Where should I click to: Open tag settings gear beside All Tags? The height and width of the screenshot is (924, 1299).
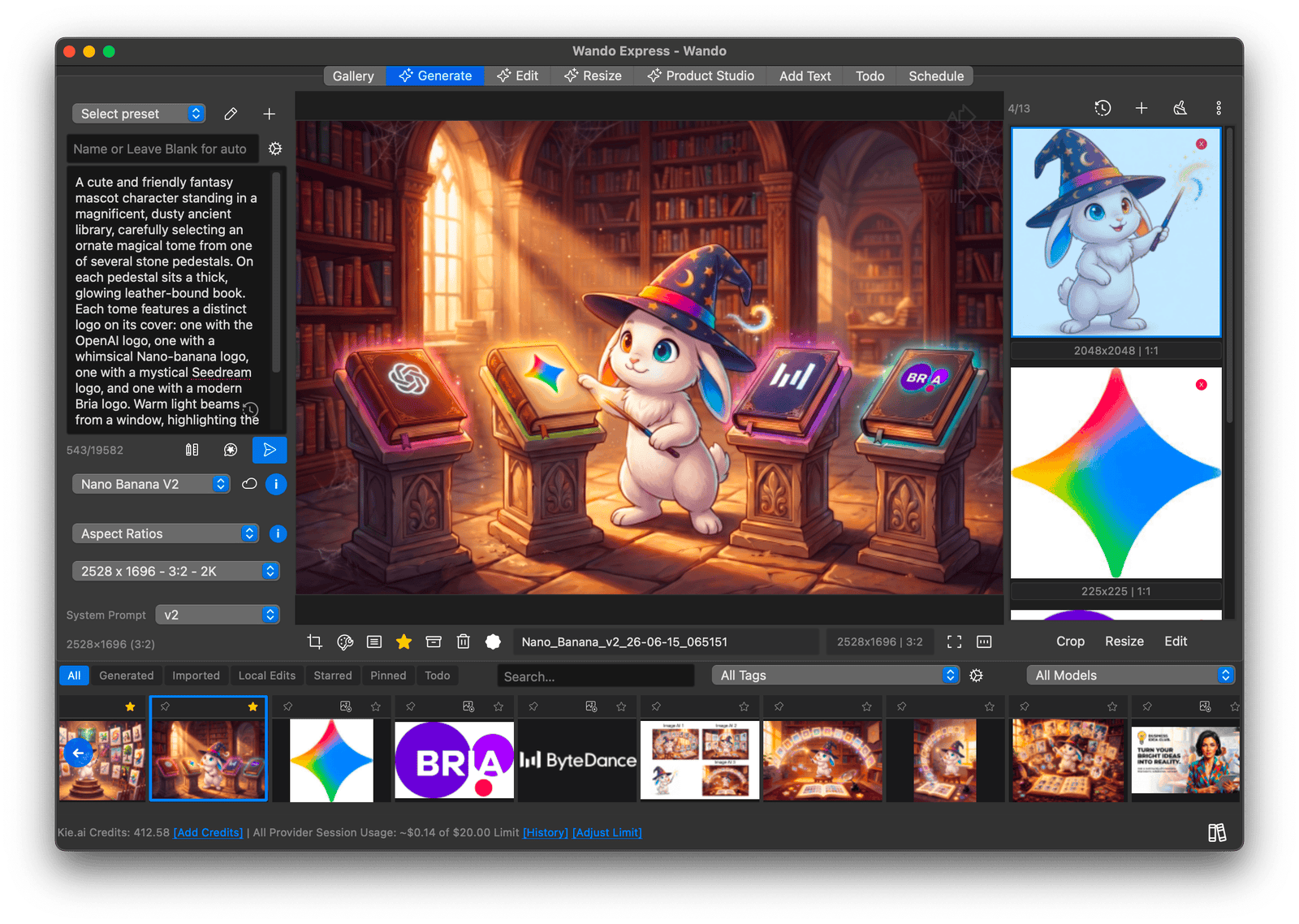pos(977,676)
